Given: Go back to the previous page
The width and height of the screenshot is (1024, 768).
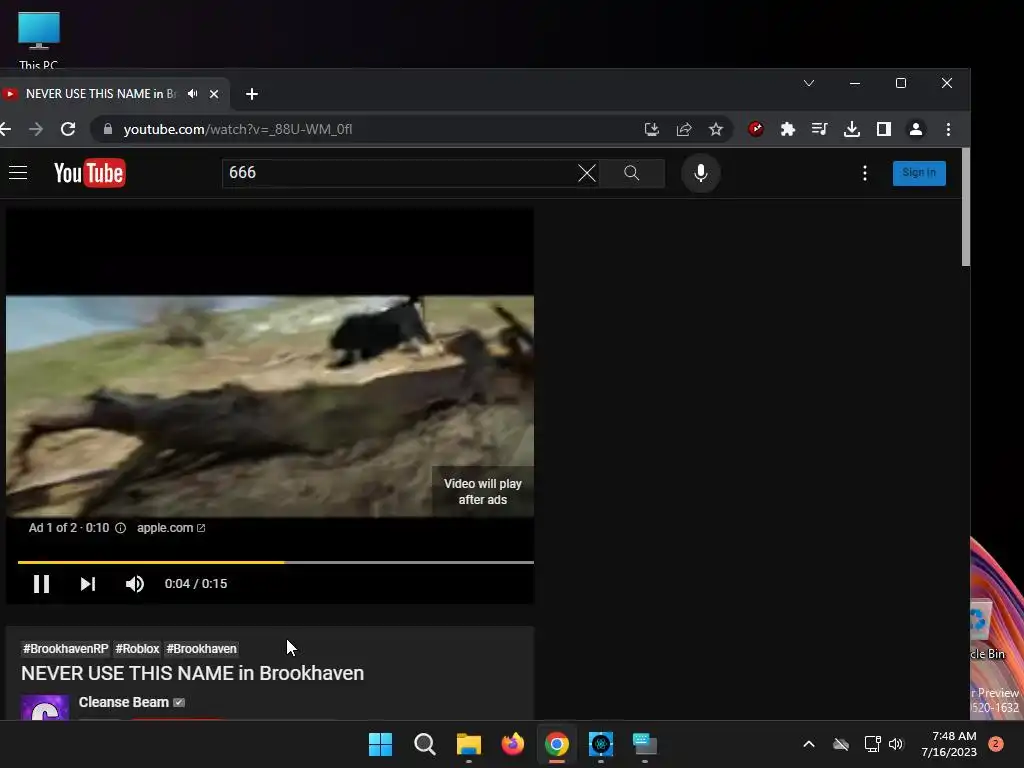Looking at the screenshot, I should click(5, 129).
